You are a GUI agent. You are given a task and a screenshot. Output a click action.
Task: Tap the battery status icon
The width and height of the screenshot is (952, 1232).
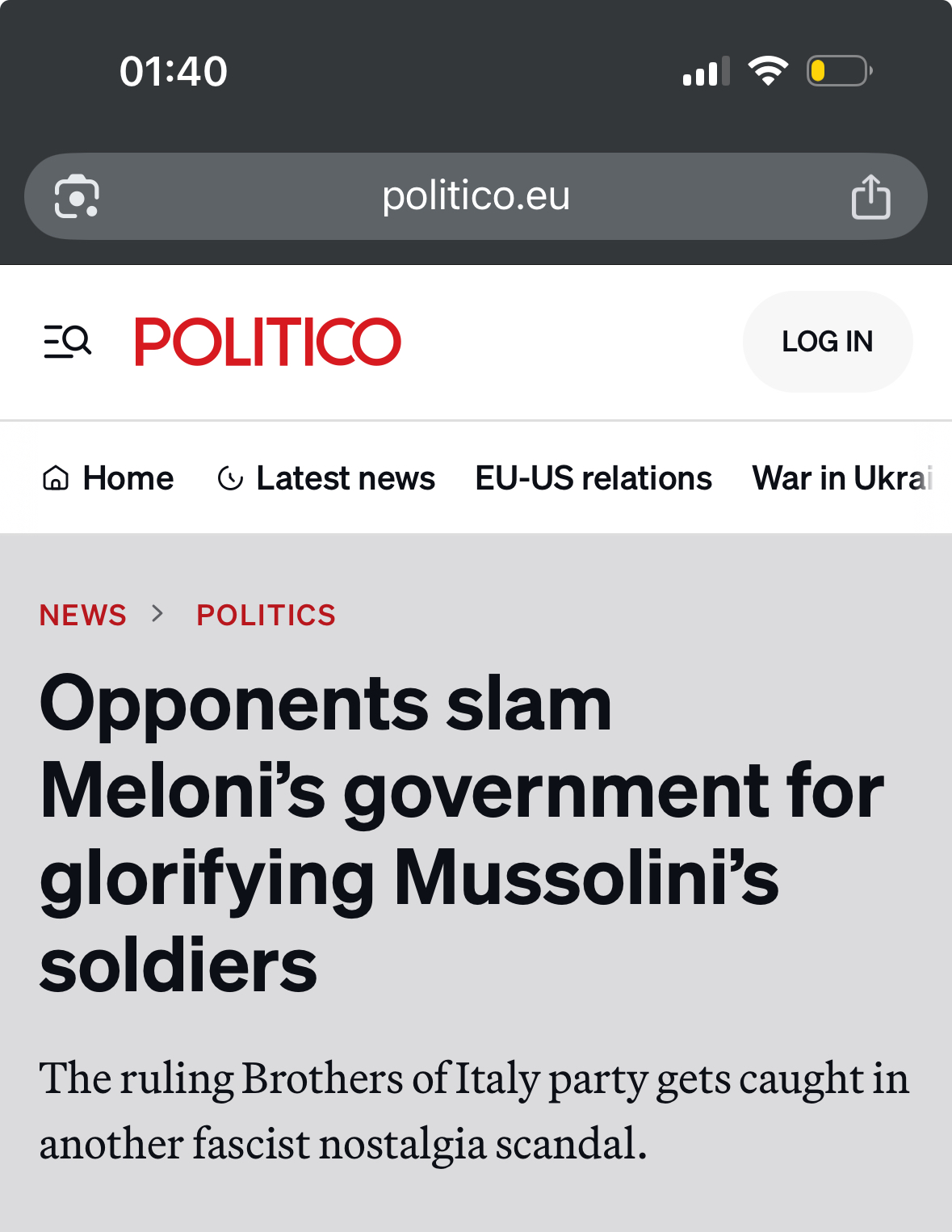(839, 71)
